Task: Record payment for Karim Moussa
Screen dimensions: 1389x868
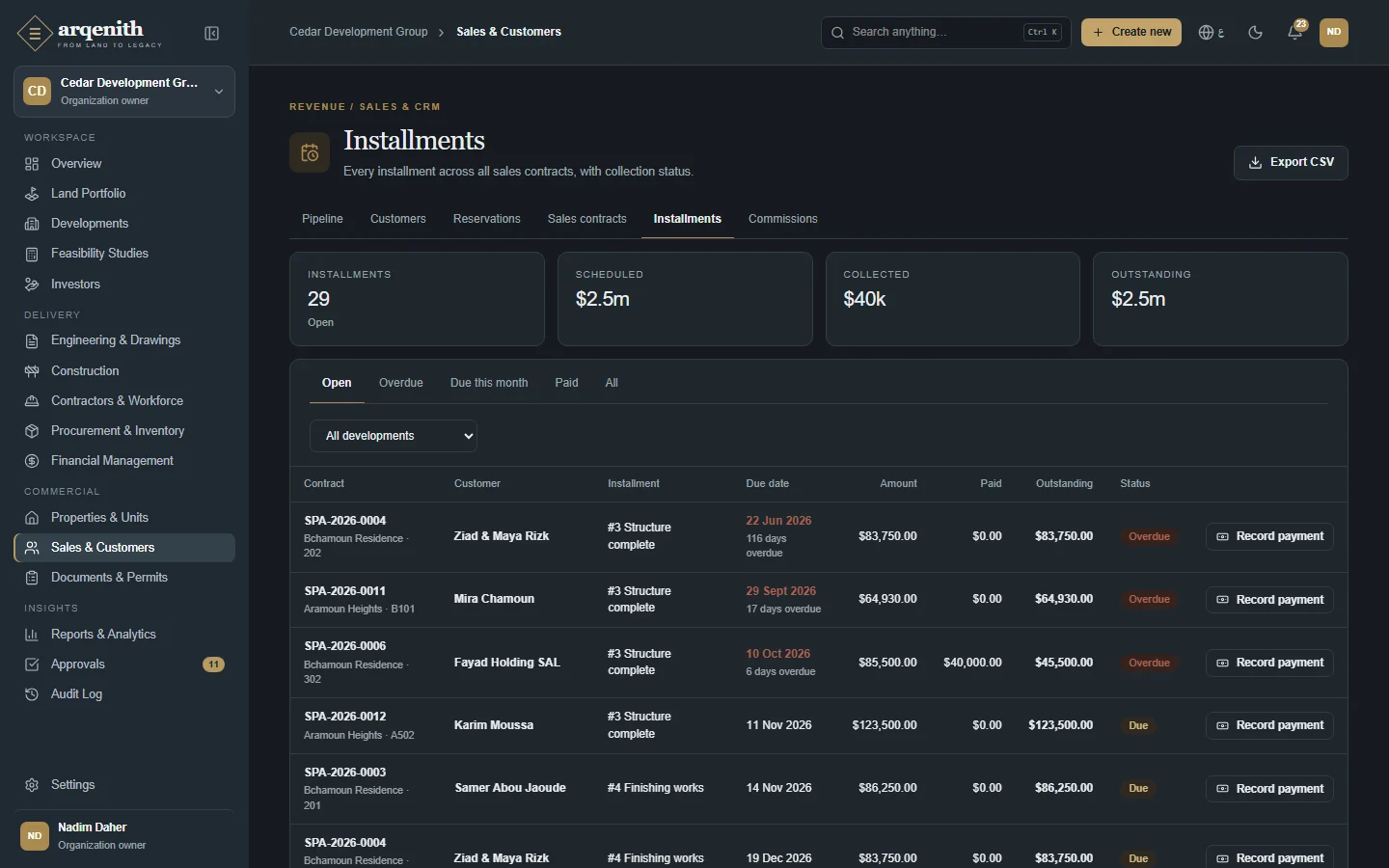Action: point(1269,725)
